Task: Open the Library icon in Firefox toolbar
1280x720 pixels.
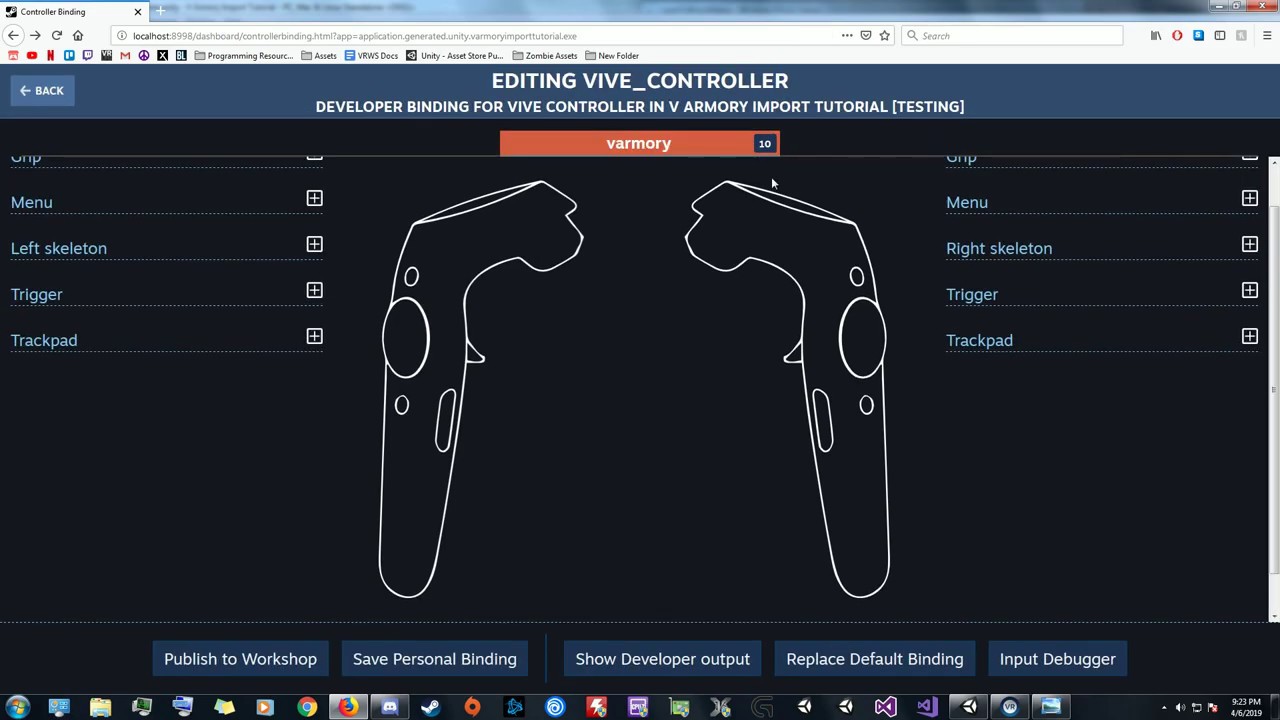Action: 1156,36
